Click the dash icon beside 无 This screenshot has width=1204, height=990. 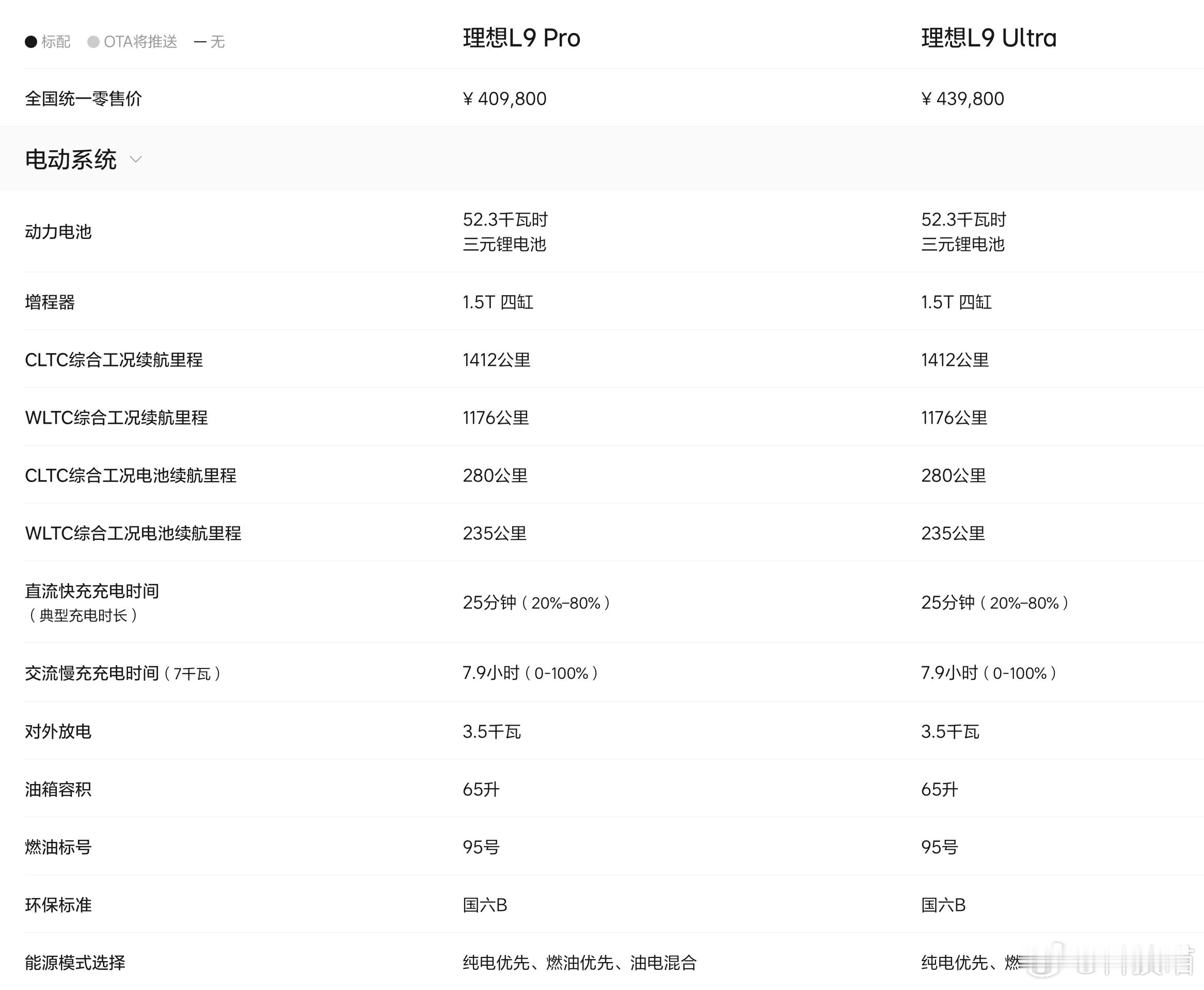coord(200,42)
